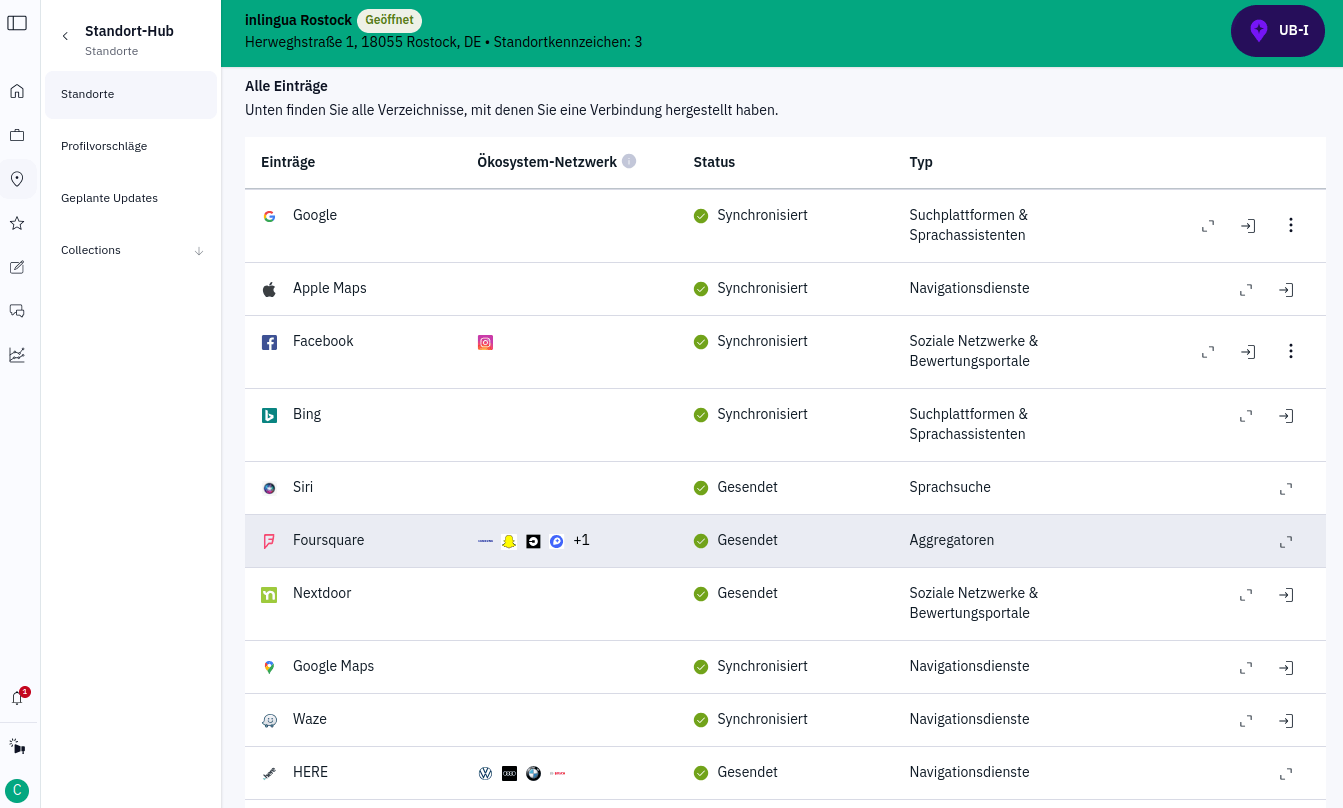Go back using the Standort-Hub chevron

[65, 36]
